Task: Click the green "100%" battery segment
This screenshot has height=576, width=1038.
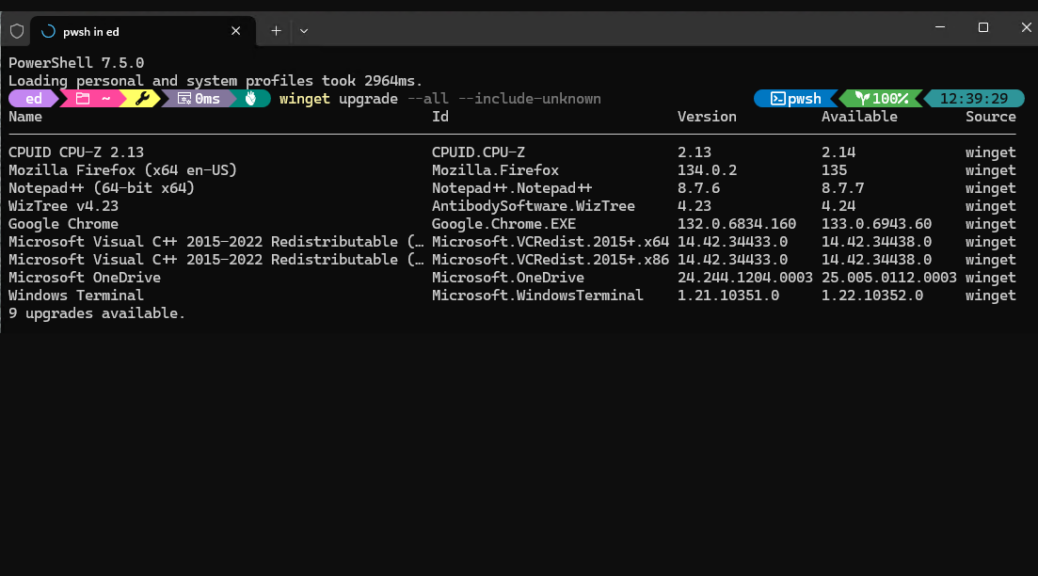Action: click(x=882, y=99)
